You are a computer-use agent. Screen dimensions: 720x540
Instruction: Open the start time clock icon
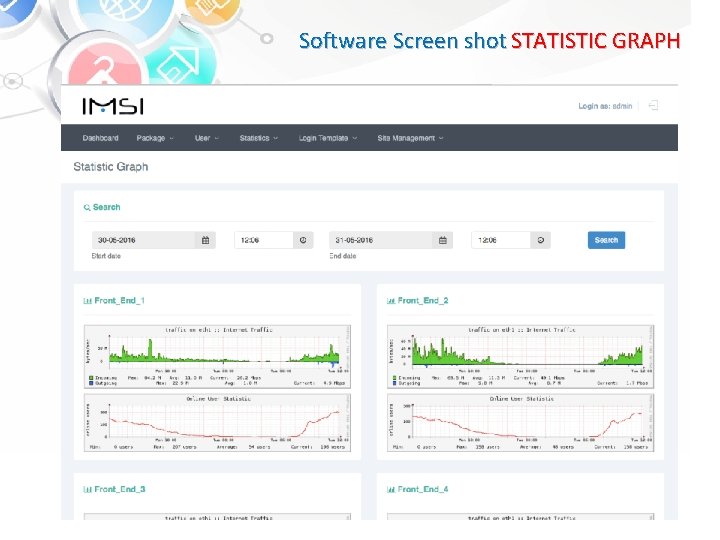pyautogui.click(x=303, y=240)
